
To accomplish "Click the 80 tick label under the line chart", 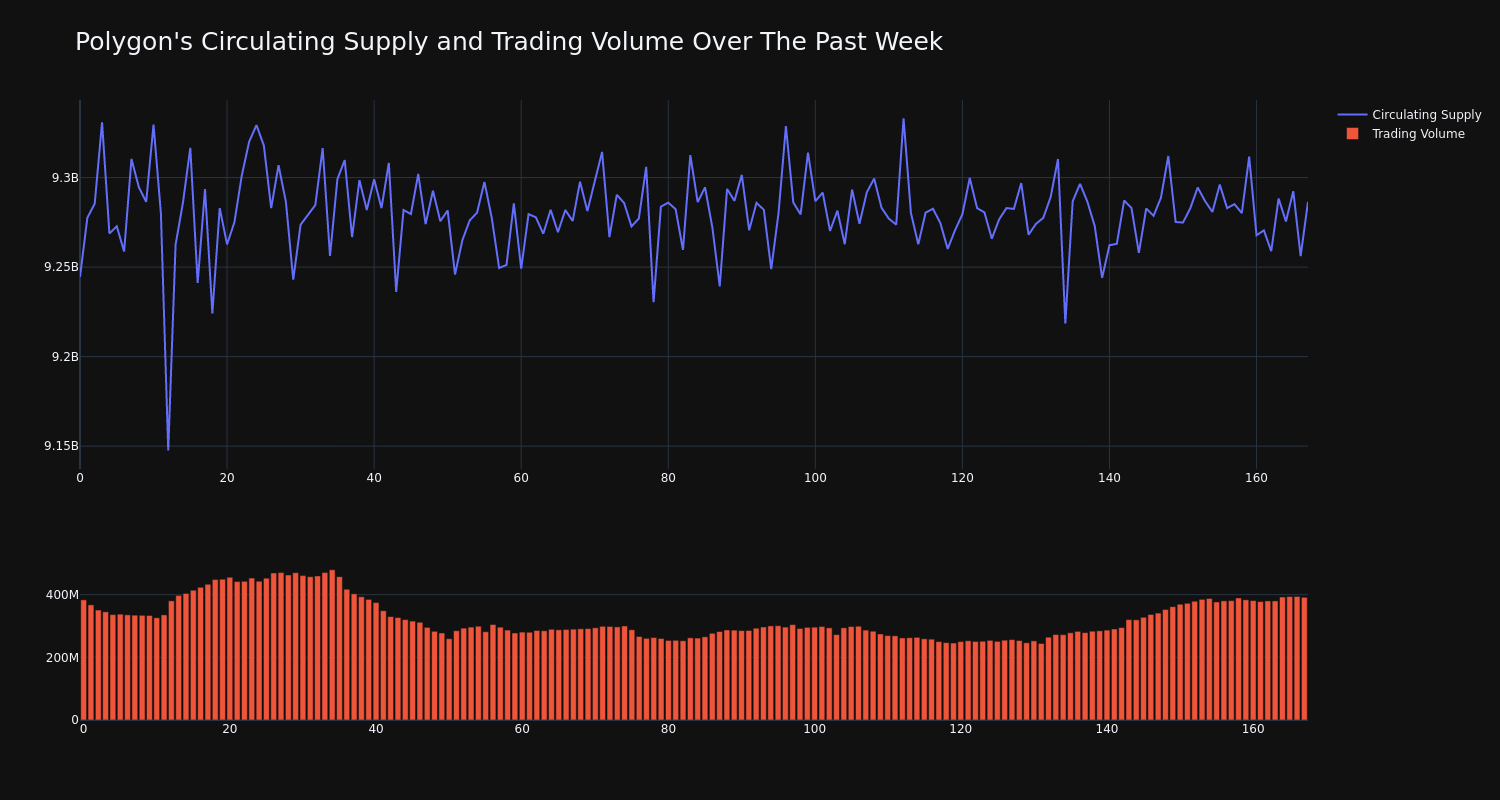I will (x=668, y=478).
